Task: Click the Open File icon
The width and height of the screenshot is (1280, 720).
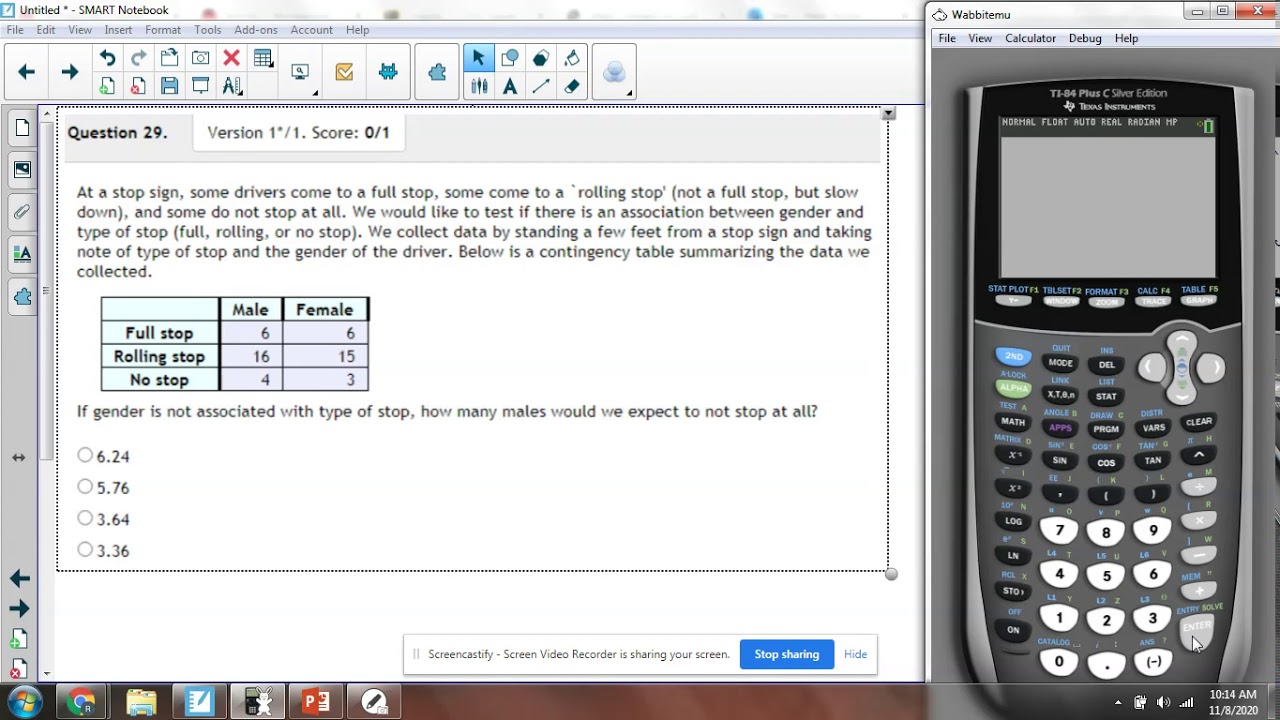Action: pos(169,58)
